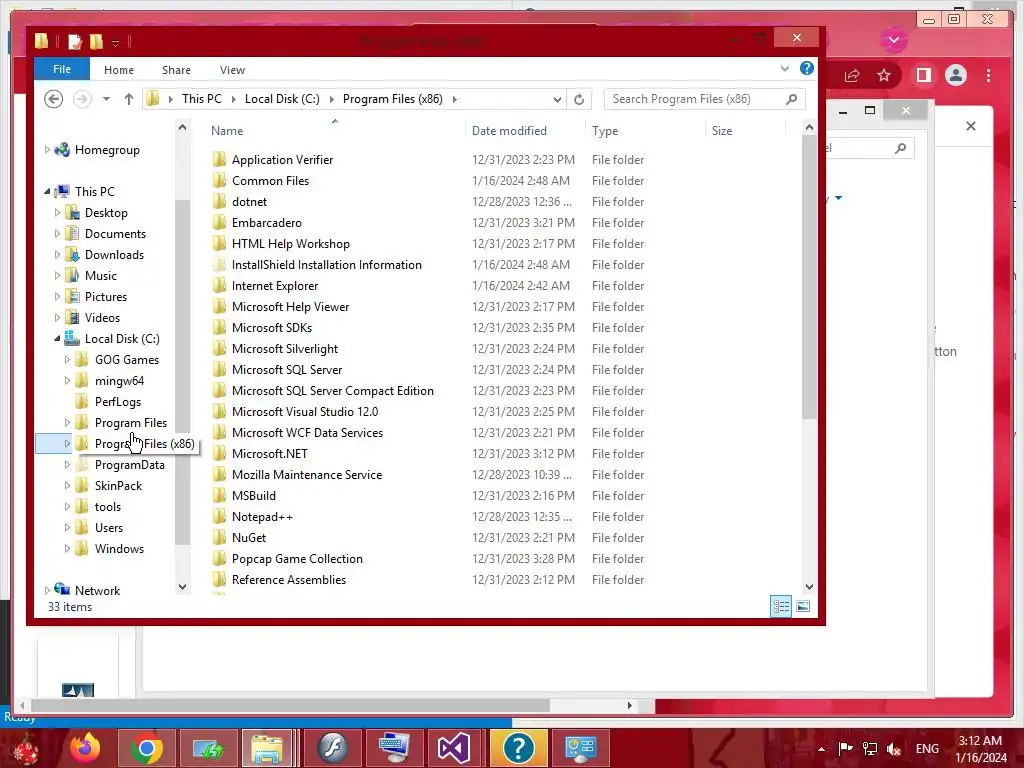Select the Embarcadero folder
This screenshot has width=1024, height=768.
pos(266,223)
